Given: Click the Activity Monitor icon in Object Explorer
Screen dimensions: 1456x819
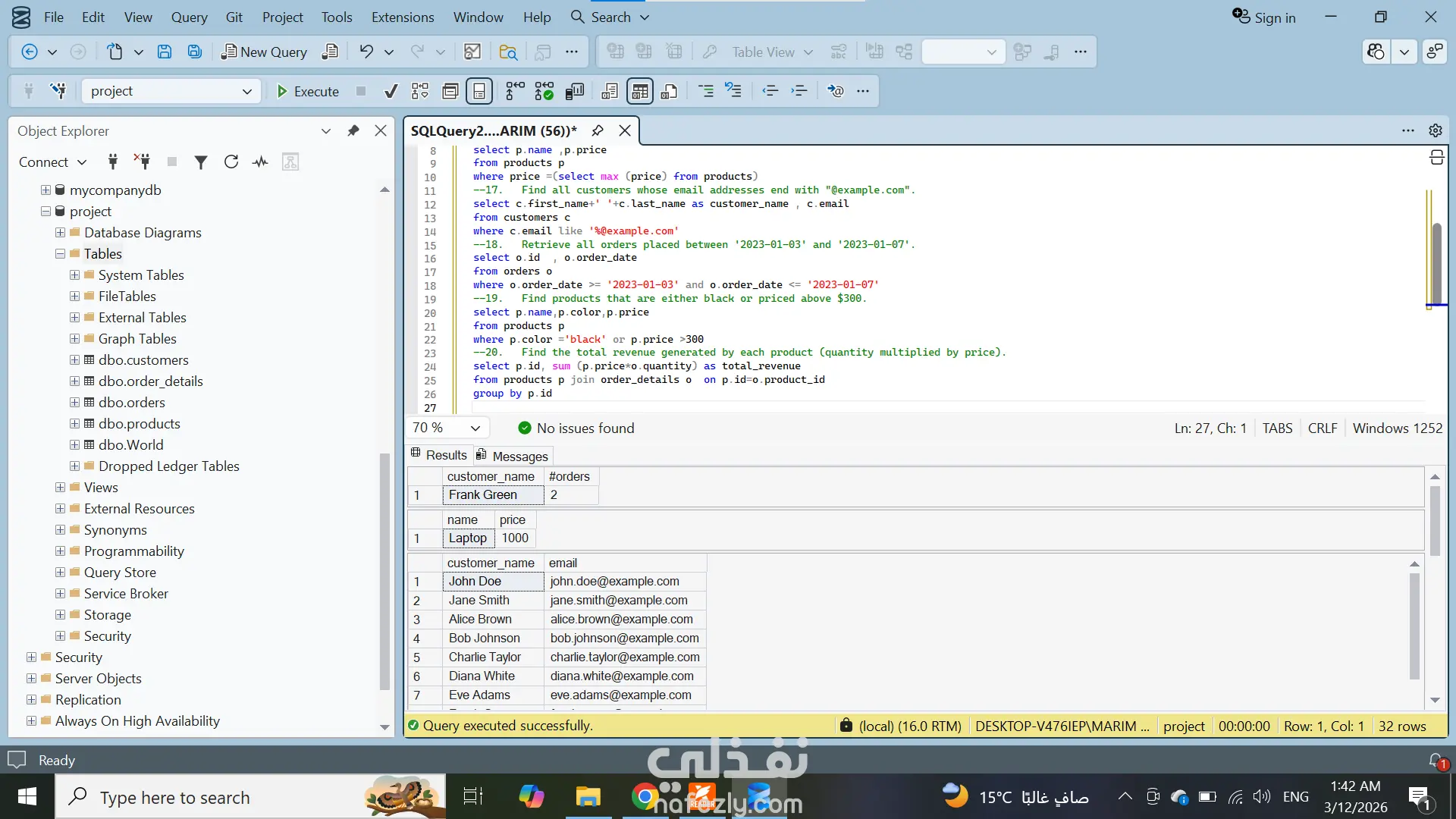Looking at the screenshot, I should click(x=260, y=162).
